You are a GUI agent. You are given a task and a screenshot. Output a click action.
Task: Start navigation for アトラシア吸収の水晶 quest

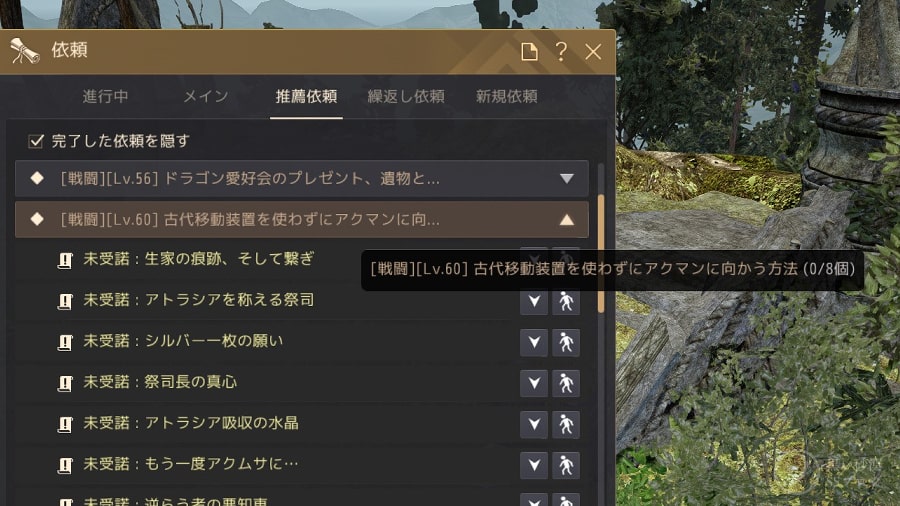566,425
